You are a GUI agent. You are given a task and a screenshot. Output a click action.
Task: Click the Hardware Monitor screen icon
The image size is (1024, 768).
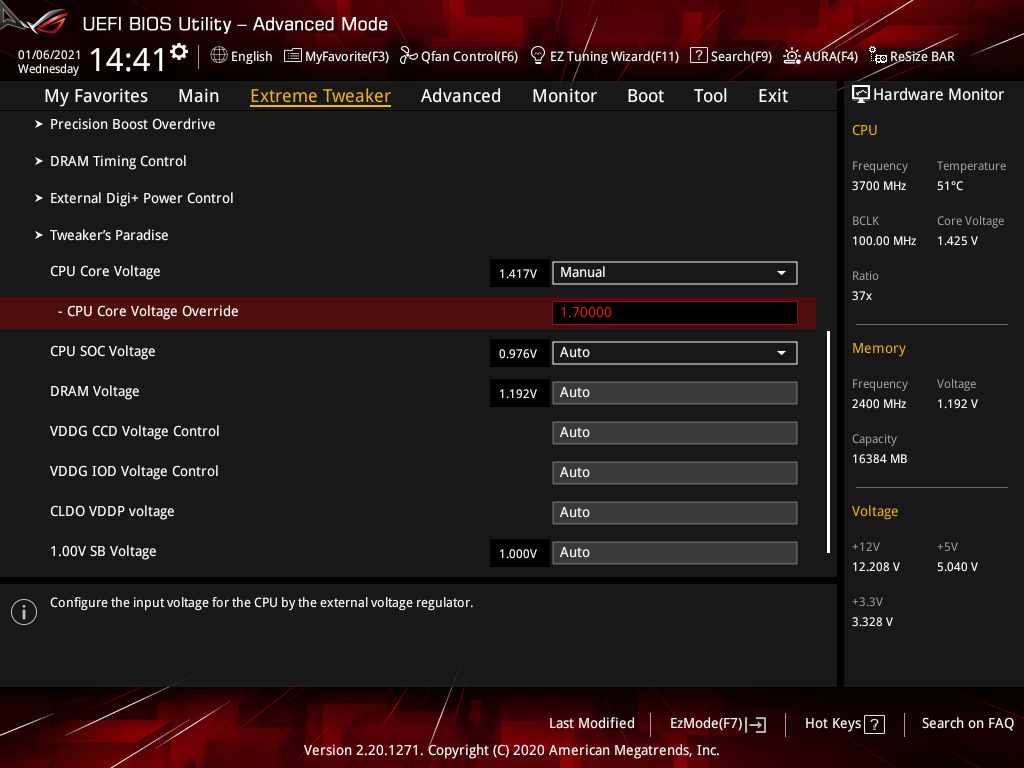[x=861, y=95]
